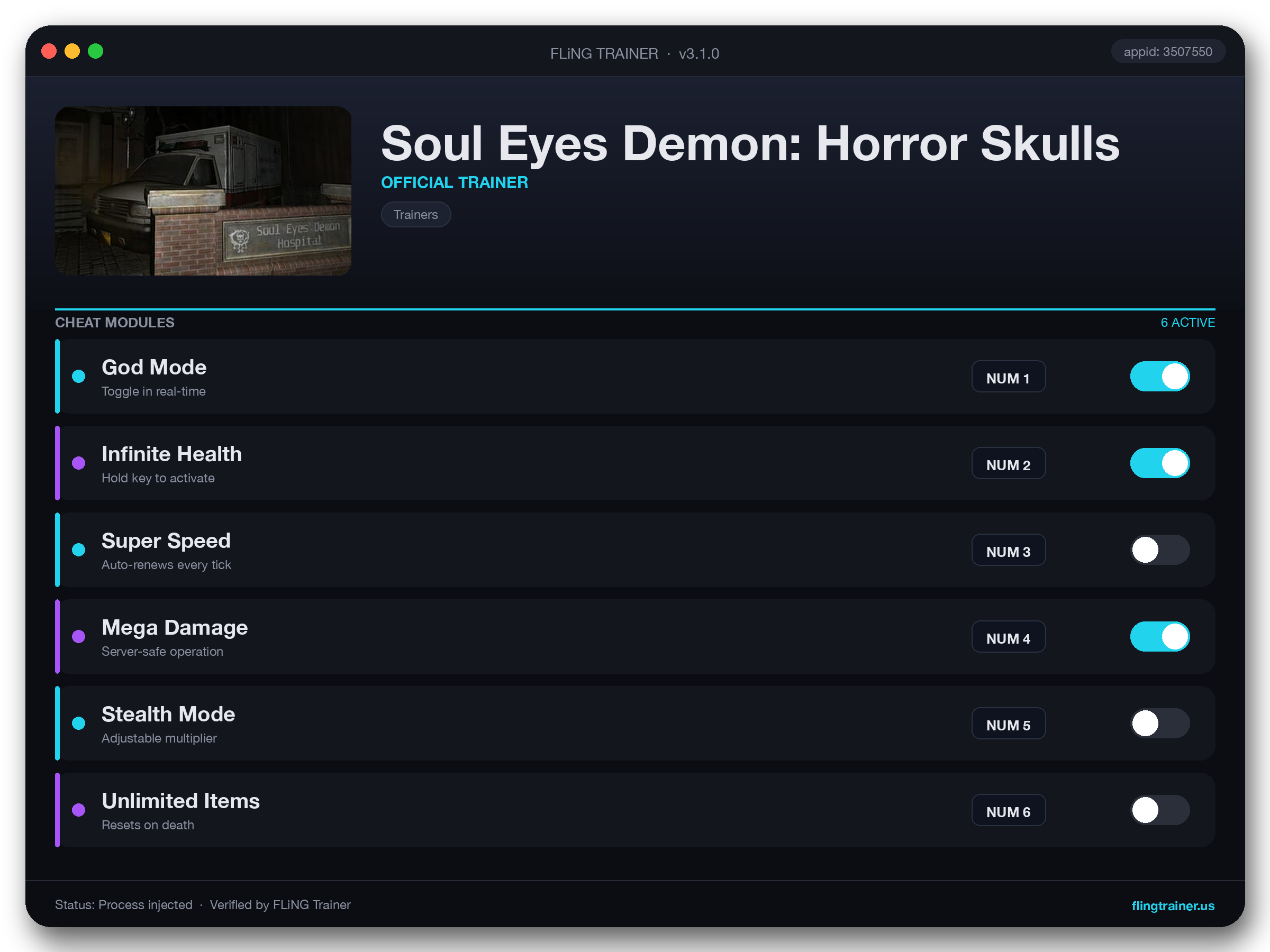Click the purple dot beside Mega Damage

[79, 636]
